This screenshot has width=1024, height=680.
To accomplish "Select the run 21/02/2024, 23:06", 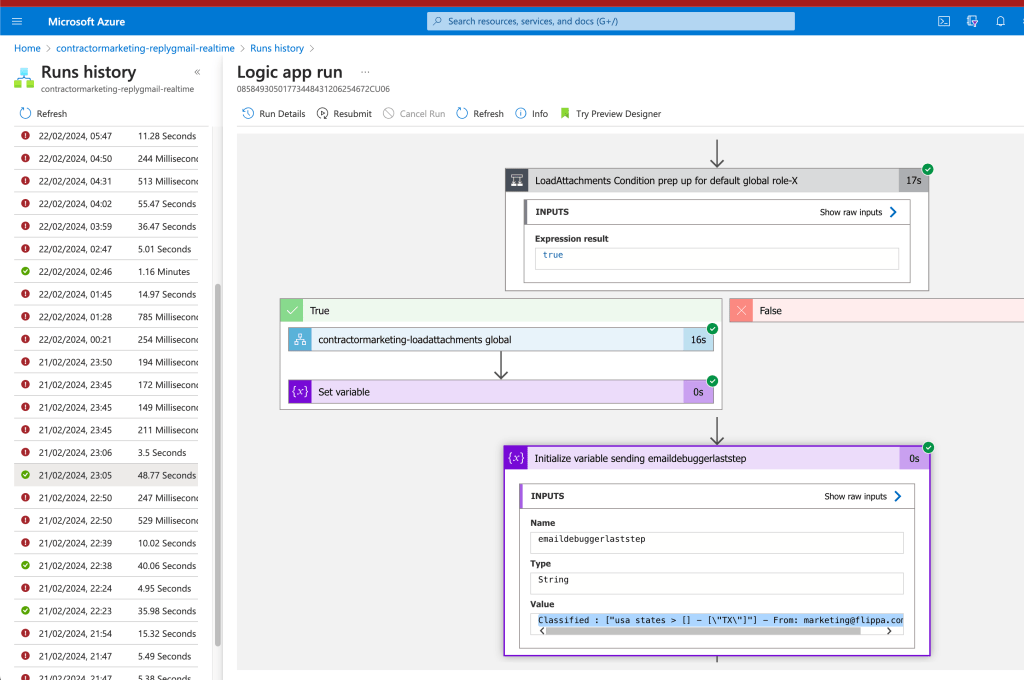I will click(106, 453).
